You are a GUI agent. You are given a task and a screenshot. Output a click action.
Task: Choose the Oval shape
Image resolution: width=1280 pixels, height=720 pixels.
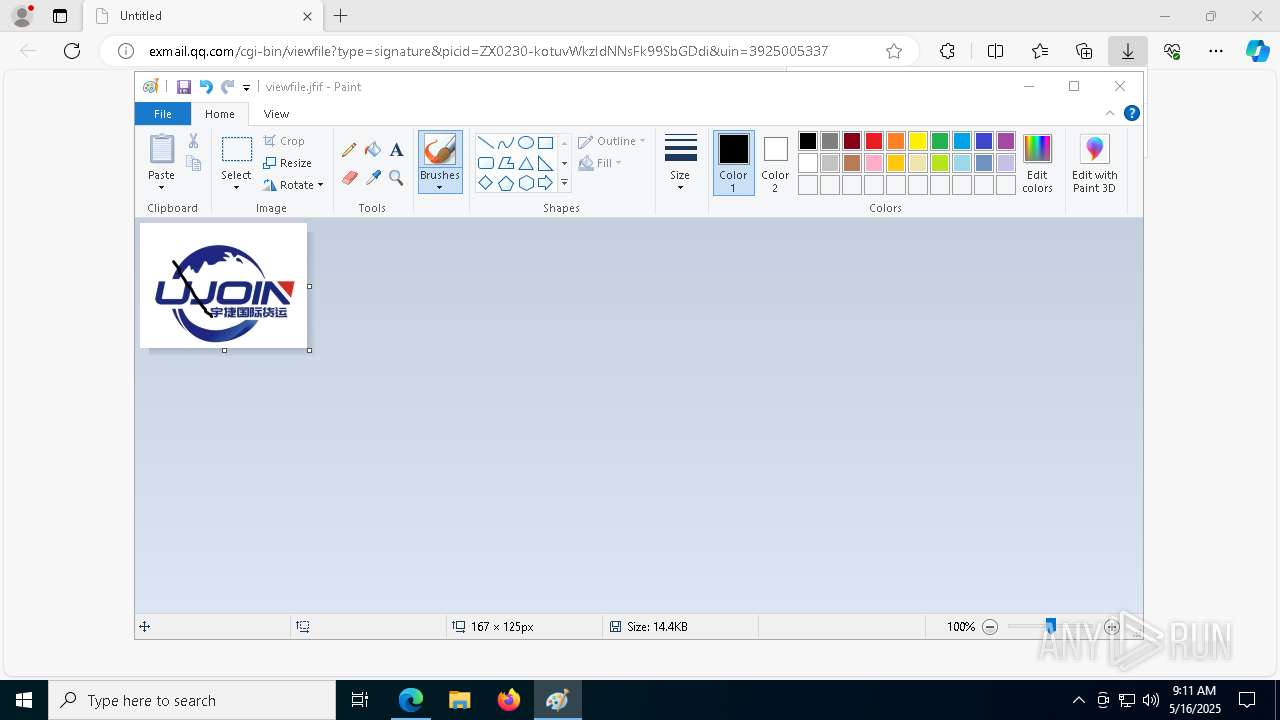526,143
